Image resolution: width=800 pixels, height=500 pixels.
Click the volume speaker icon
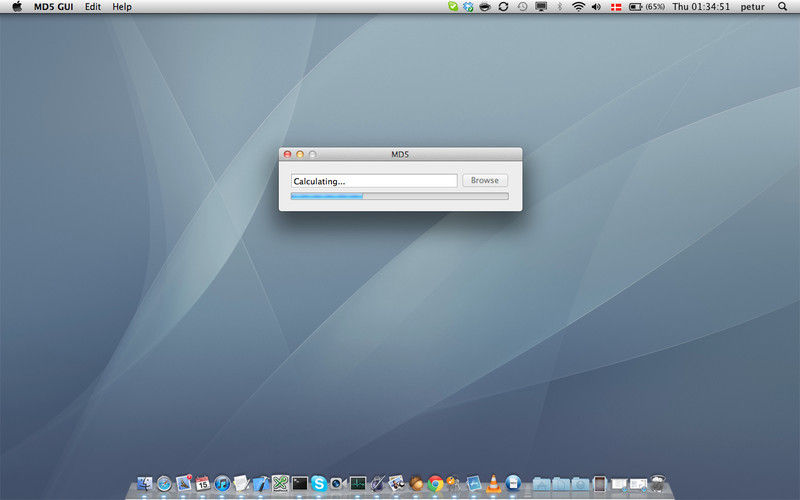click(596, 7)
